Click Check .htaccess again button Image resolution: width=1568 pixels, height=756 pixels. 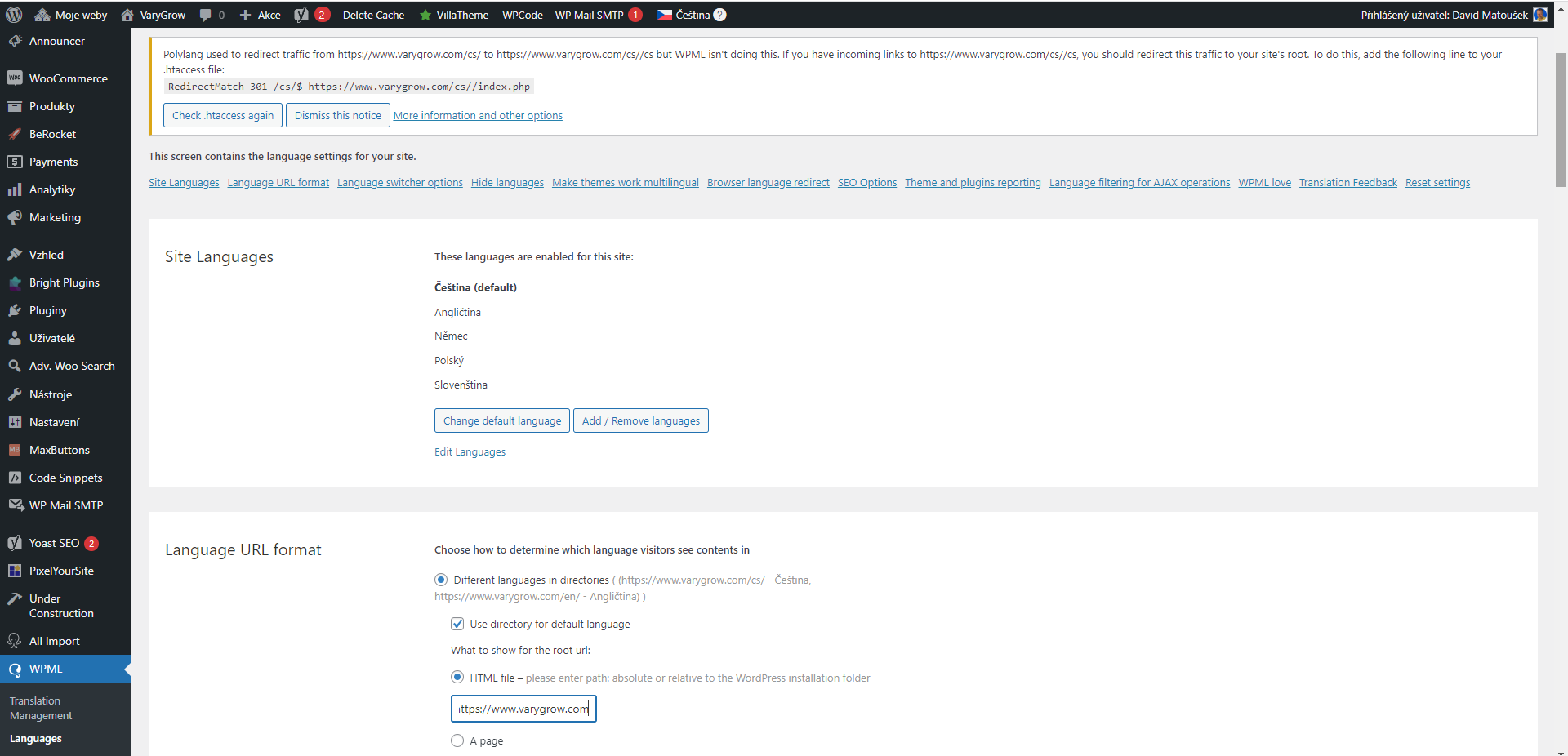(x=223, y=115)
